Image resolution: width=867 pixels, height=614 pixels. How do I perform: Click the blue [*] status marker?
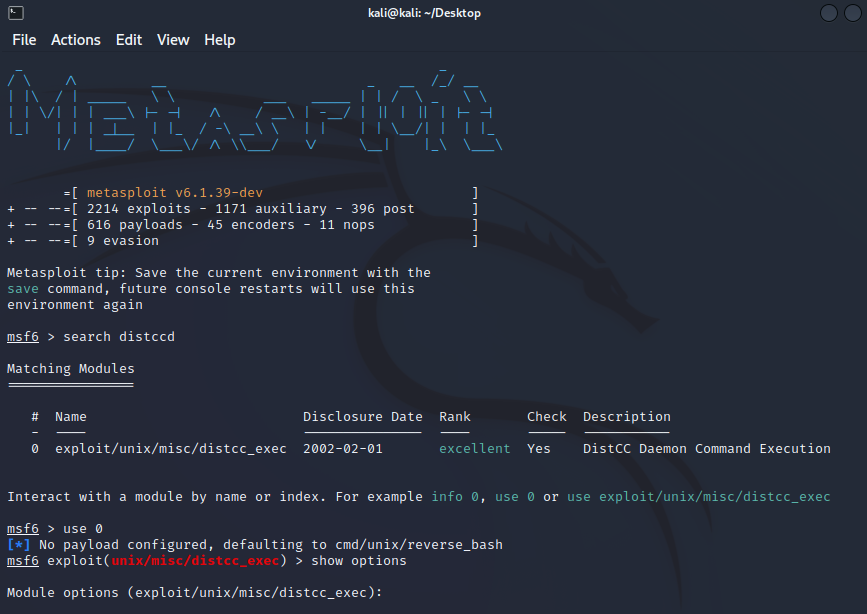tap(19, 545)
